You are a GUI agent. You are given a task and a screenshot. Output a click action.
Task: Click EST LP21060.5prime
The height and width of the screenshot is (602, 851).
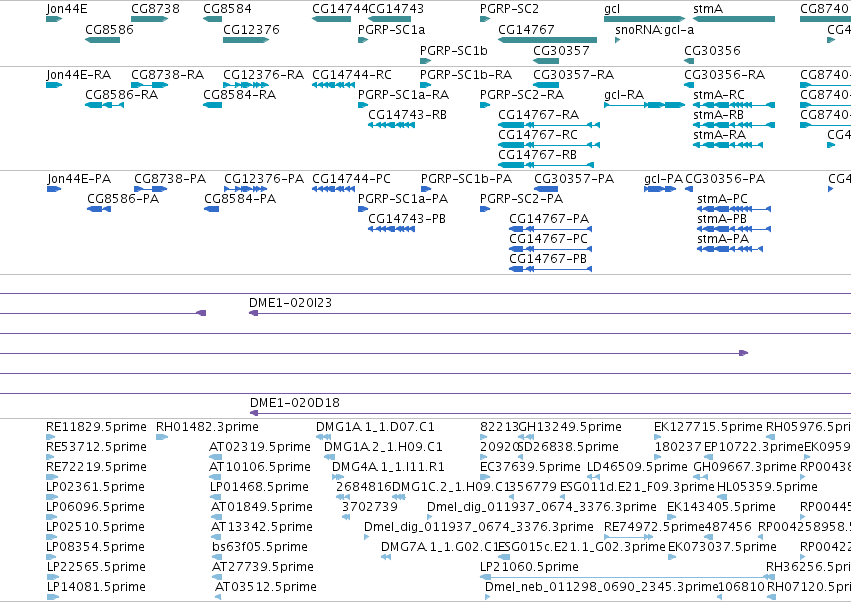point(529,567)
